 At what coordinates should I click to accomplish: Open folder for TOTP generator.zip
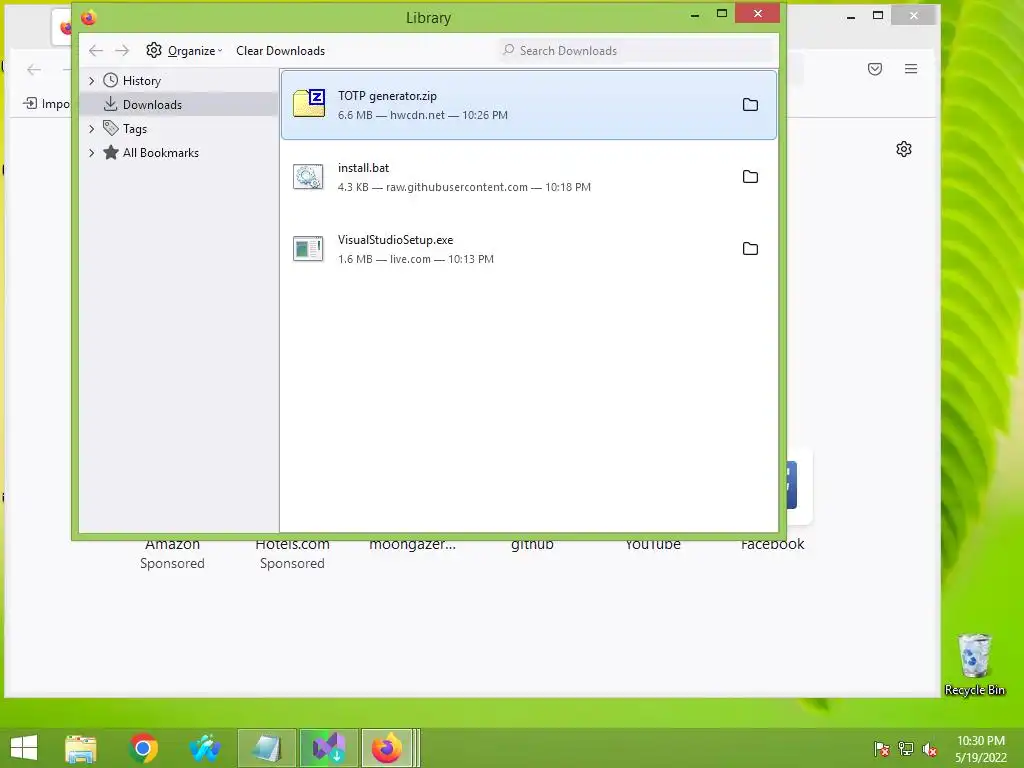point(750,104)
